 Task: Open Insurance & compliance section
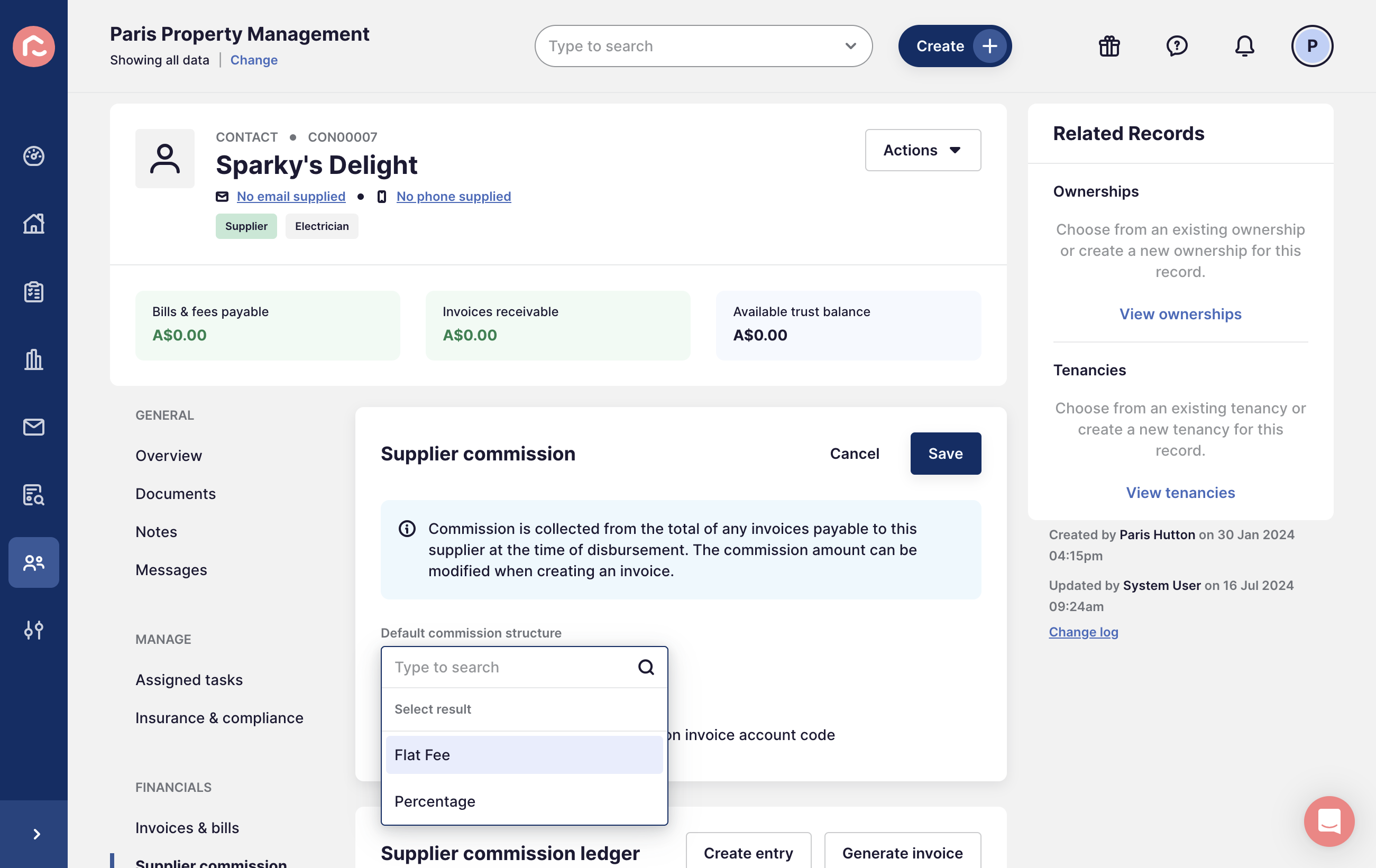(x=219, y=718)
